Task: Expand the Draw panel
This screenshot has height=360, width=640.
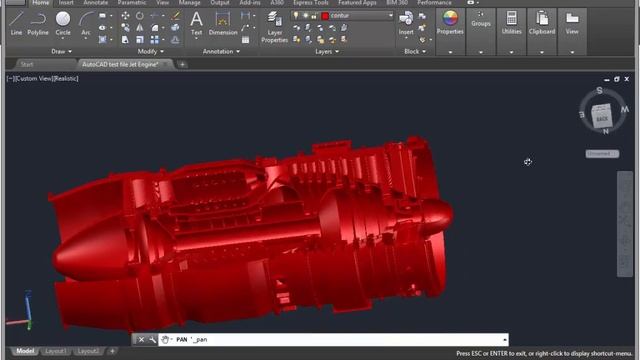Action: tap(62, 51)
